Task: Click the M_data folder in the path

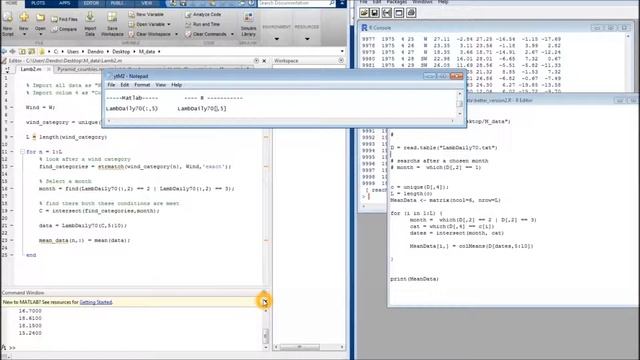Action: [147, 51]
